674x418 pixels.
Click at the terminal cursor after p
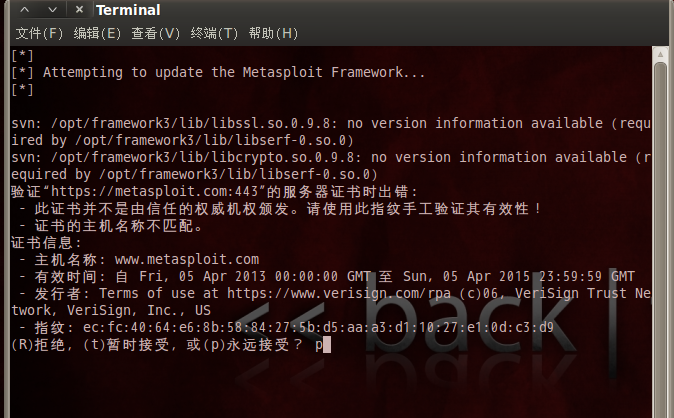pos(327,345)
